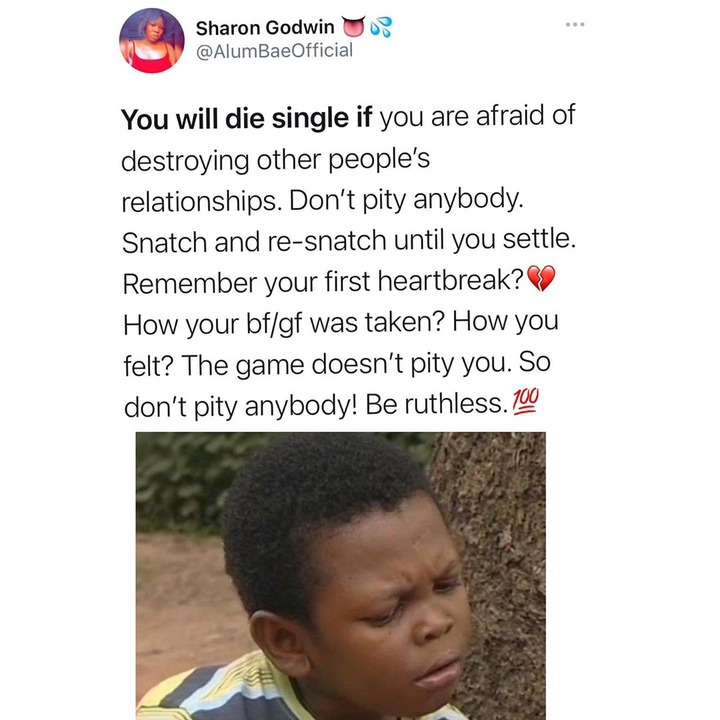
Task: Click 'How your bf/gf was taken?' text
Action: [x=284, y=323]
